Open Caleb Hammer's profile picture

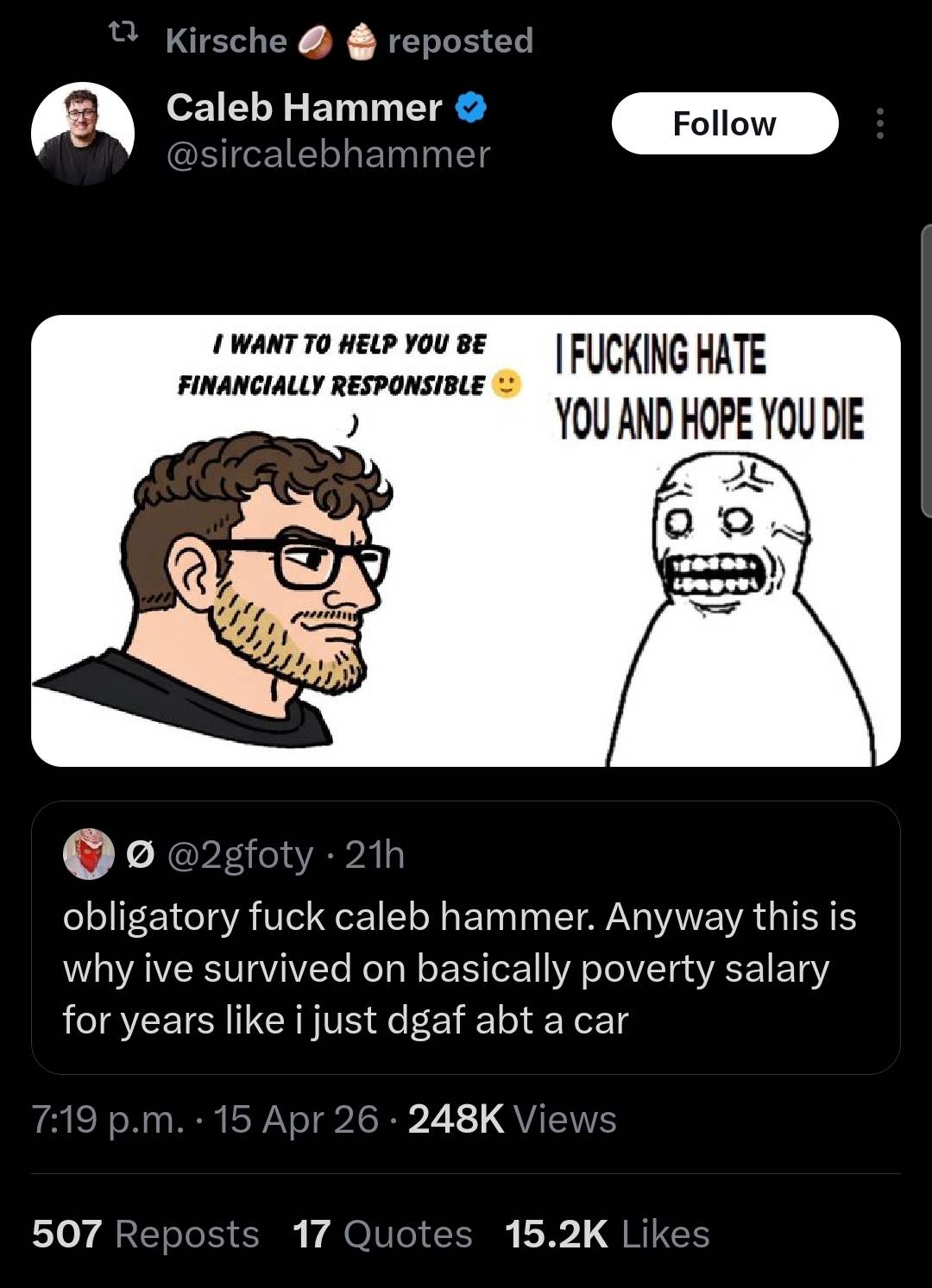tap(83, 134)
